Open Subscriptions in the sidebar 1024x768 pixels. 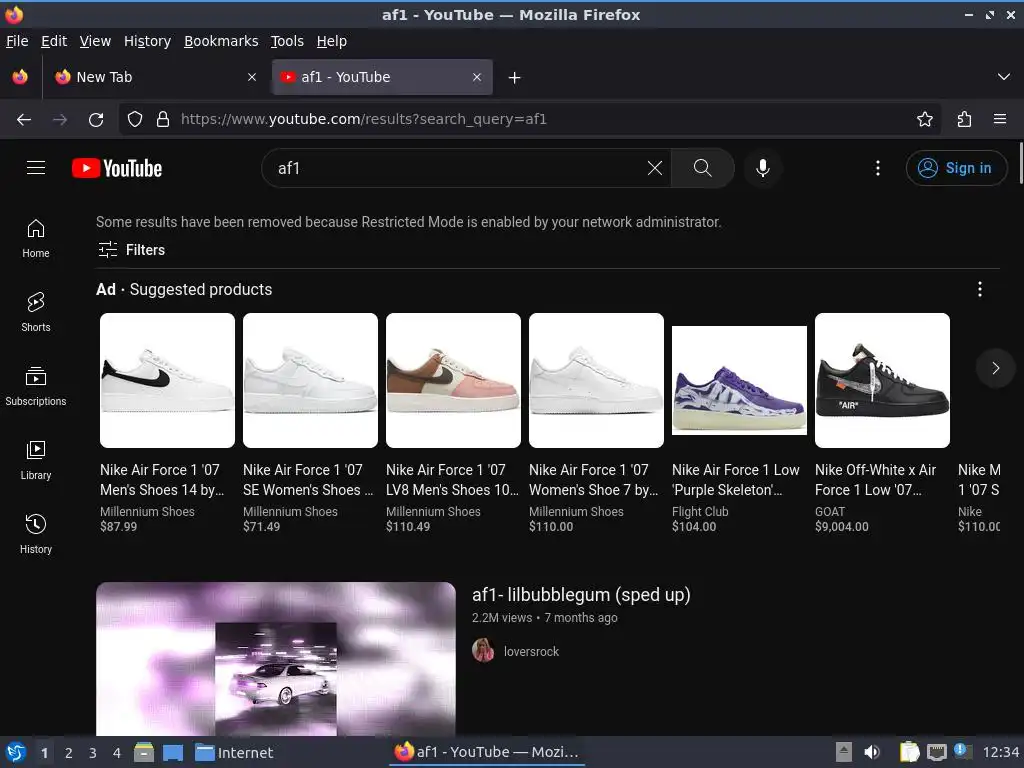click(x=36, y=387)
